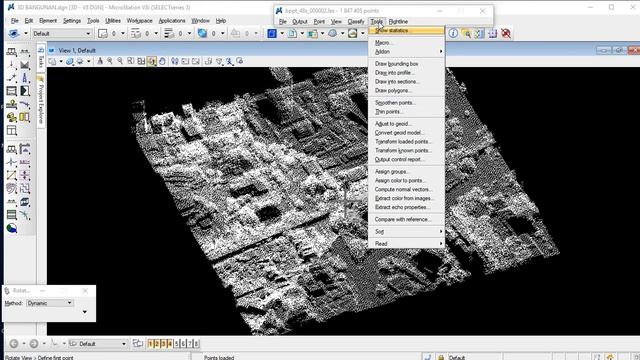Image resolution: width=640 pixels, height=360 pixels.
Task: Open Point menu in TerraScan window
Action: (x=319, y=22)
